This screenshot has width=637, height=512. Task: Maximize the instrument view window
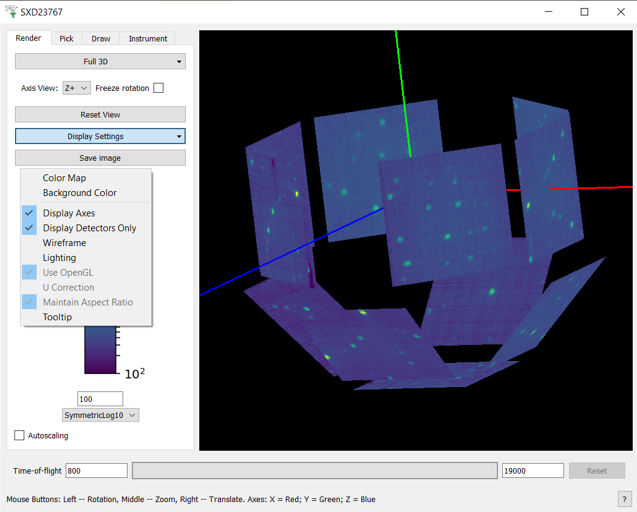[x=584, y=12]
